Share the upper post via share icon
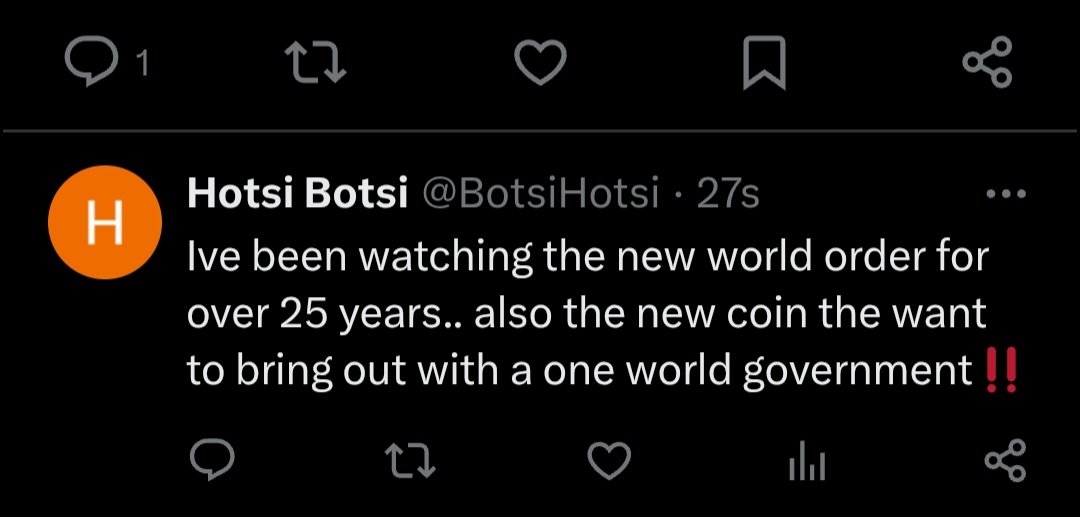 point(988,62)
